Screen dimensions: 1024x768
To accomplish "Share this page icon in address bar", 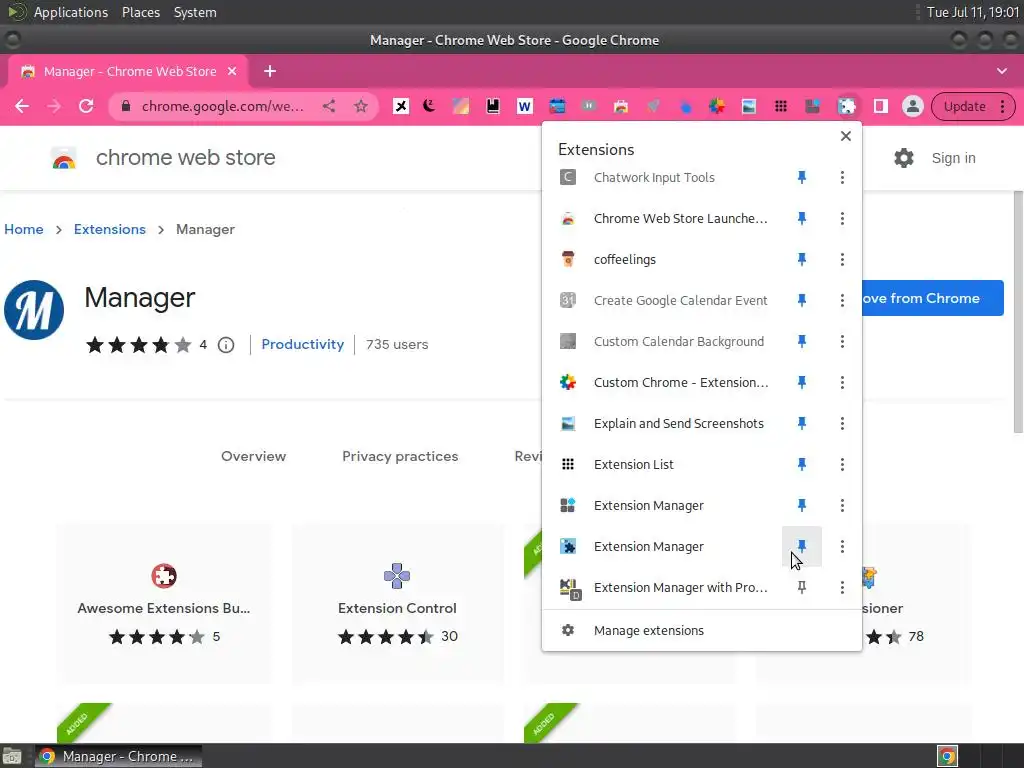I will [x=329, y=106].
